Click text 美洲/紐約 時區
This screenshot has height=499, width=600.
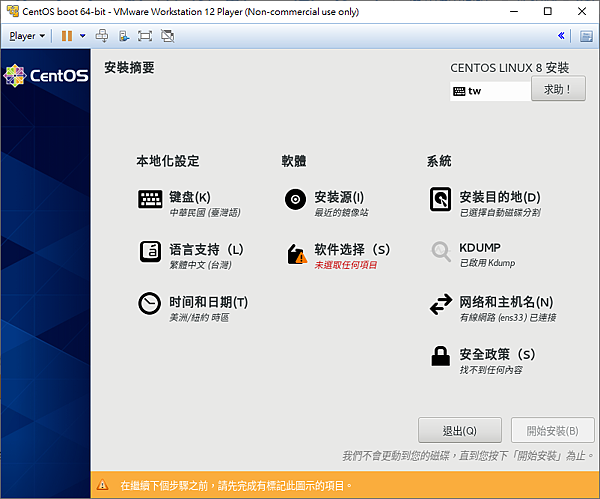coord(199,317)
